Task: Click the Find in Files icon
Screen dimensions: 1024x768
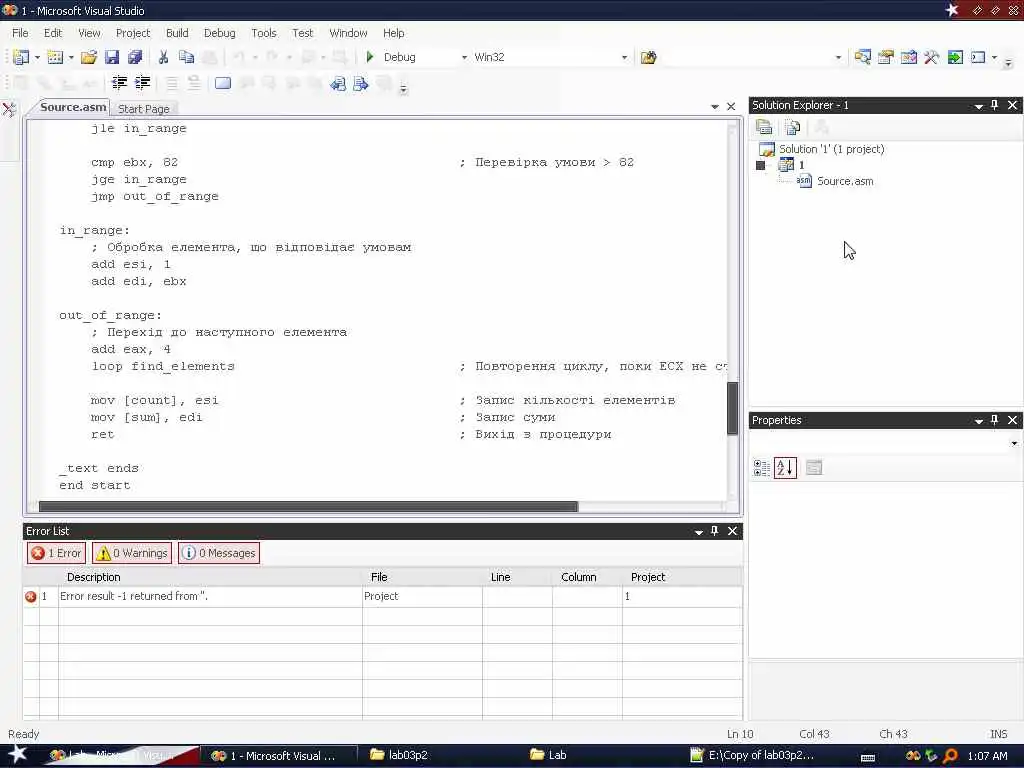Action: tap(648, 57)
